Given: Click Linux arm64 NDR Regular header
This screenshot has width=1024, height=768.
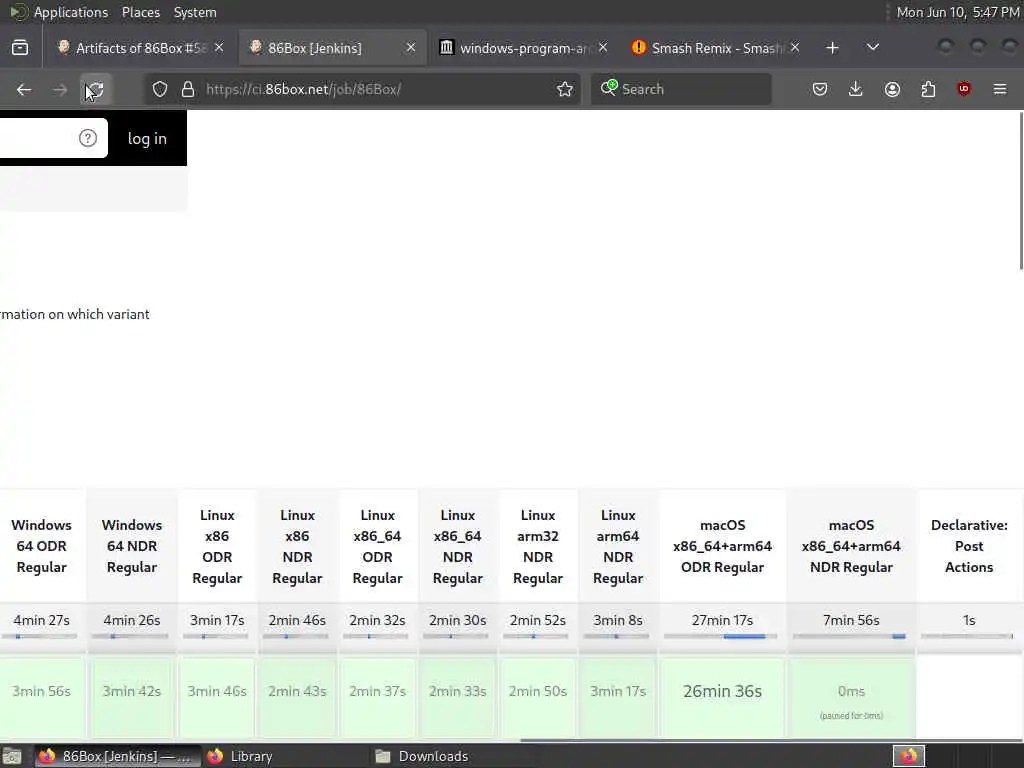Looking at the screenshot, I should [618, 547].
